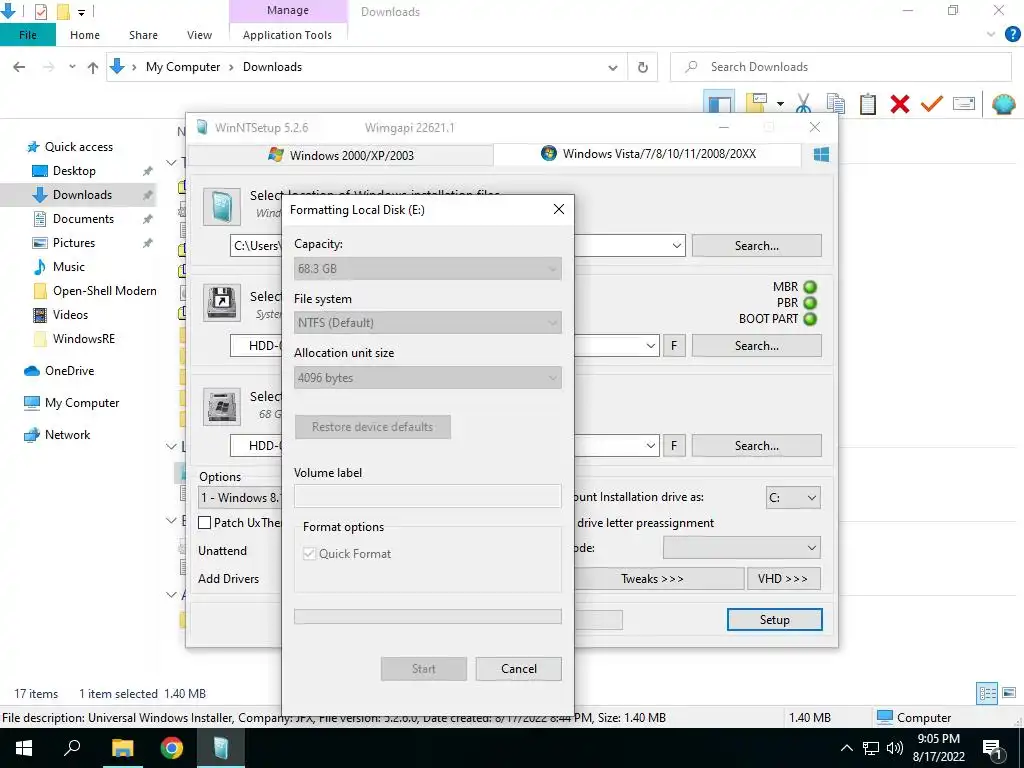The height and width of the screenshot is (768, 1024).
Task: Switch to large thumbnails view icon
Action: coord(1009,693)
